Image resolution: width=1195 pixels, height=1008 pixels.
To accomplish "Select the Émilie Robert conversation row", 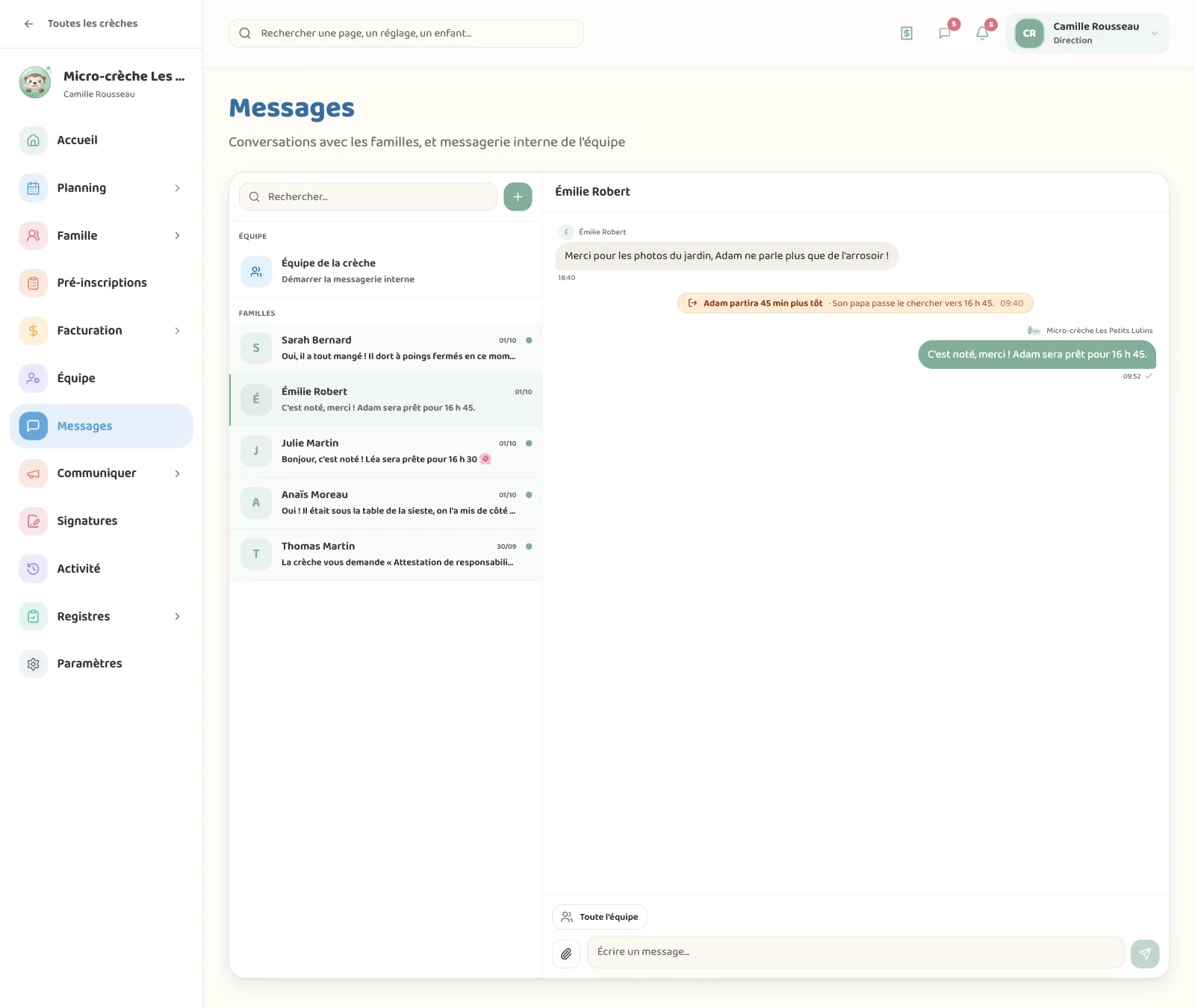I will coord(385,399).
